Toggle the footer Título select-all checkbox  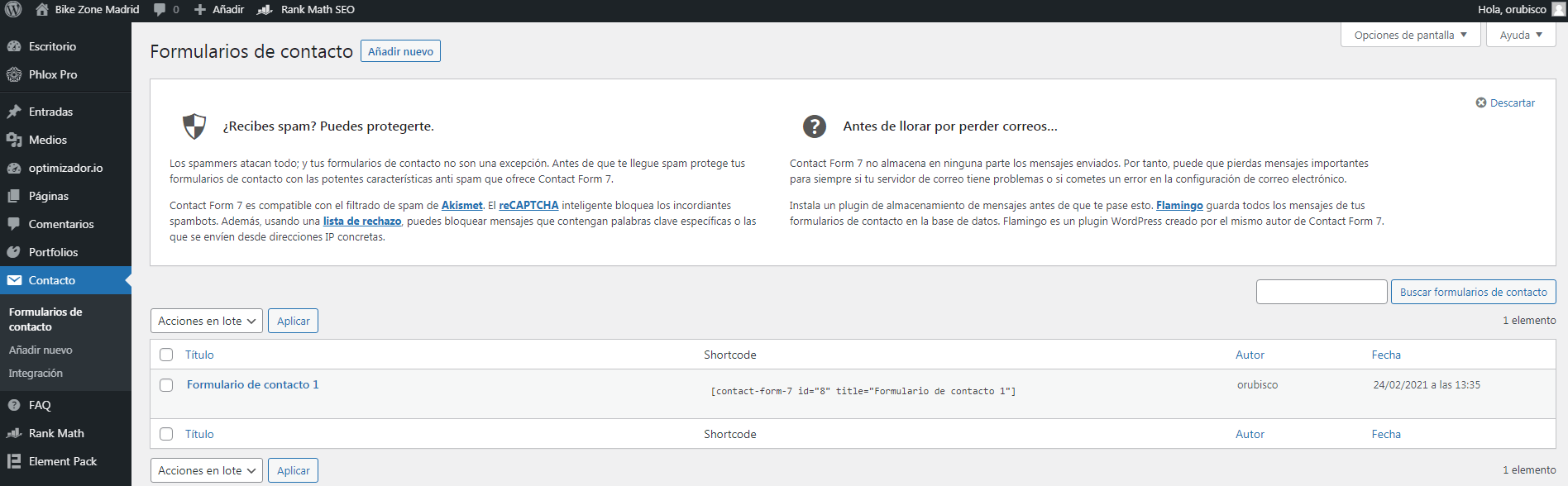click(166, 434)
